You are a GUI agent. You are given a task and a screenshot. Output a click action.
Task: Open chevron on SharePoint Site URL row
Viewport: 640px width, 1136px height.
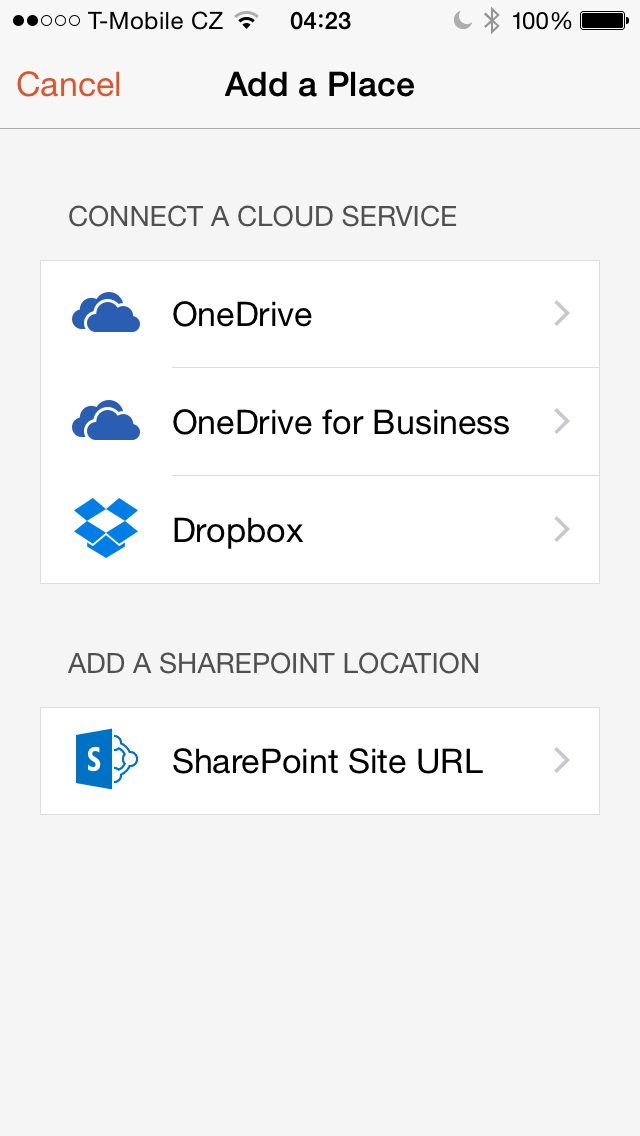[562, 760]
